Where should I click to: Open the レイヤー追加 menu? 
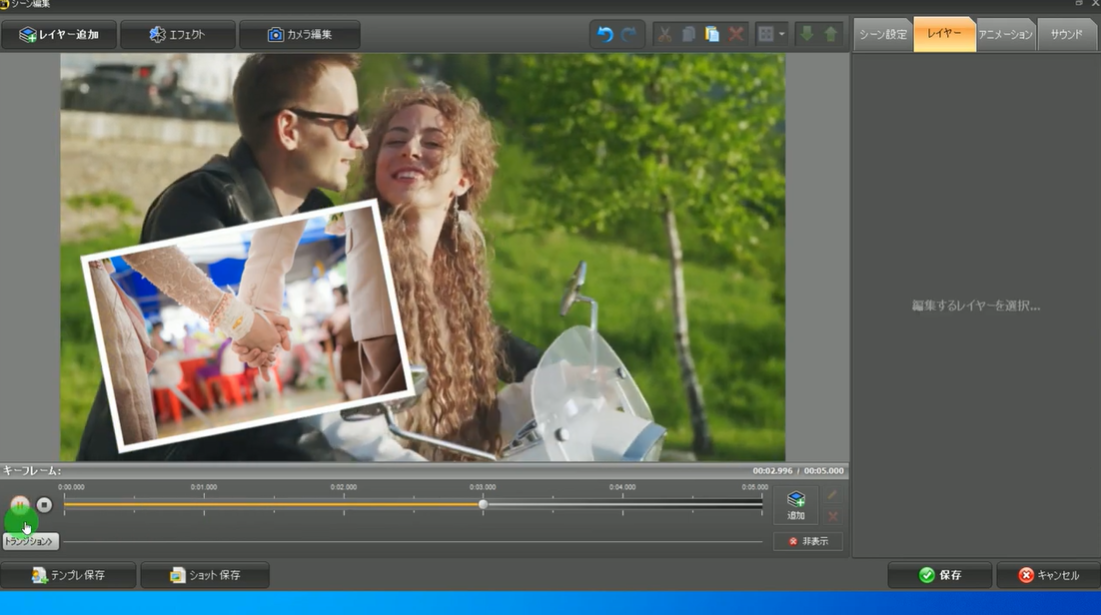point(59,35)
